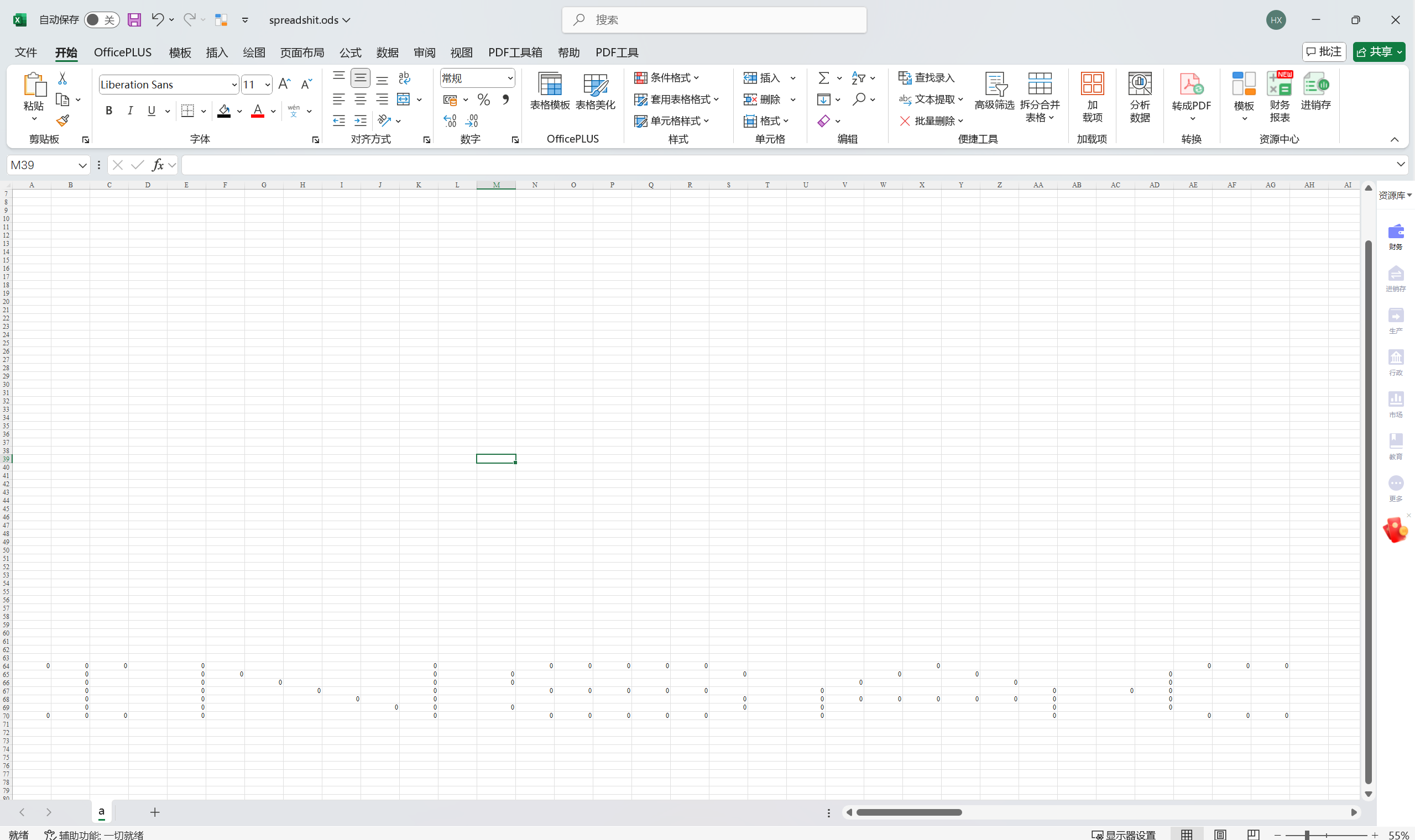Open the 常规 number format dropdown
1415x840 pixels.
coord(510,78)
